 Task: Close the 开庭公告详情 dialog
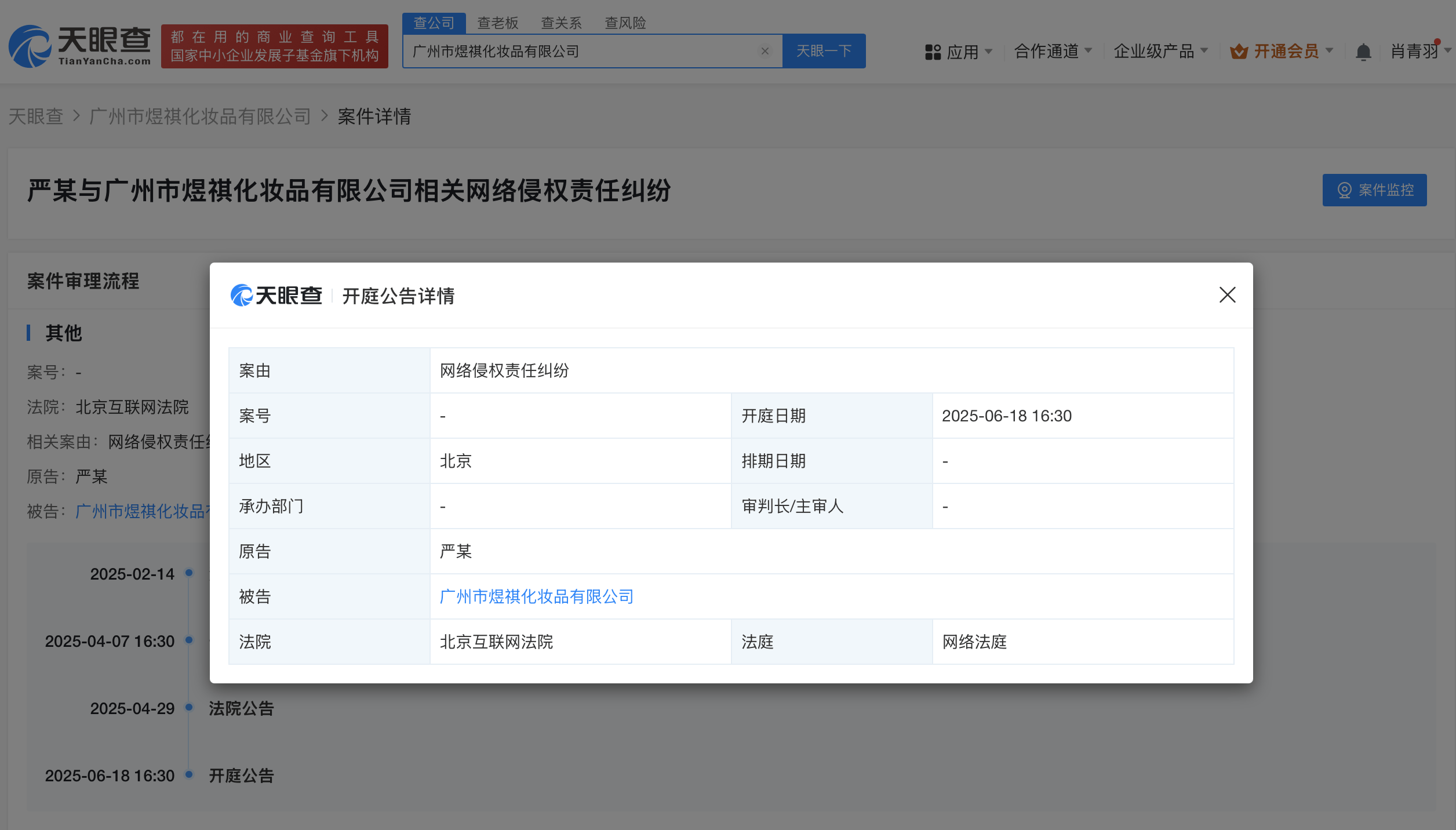[x=1227, y=295]
